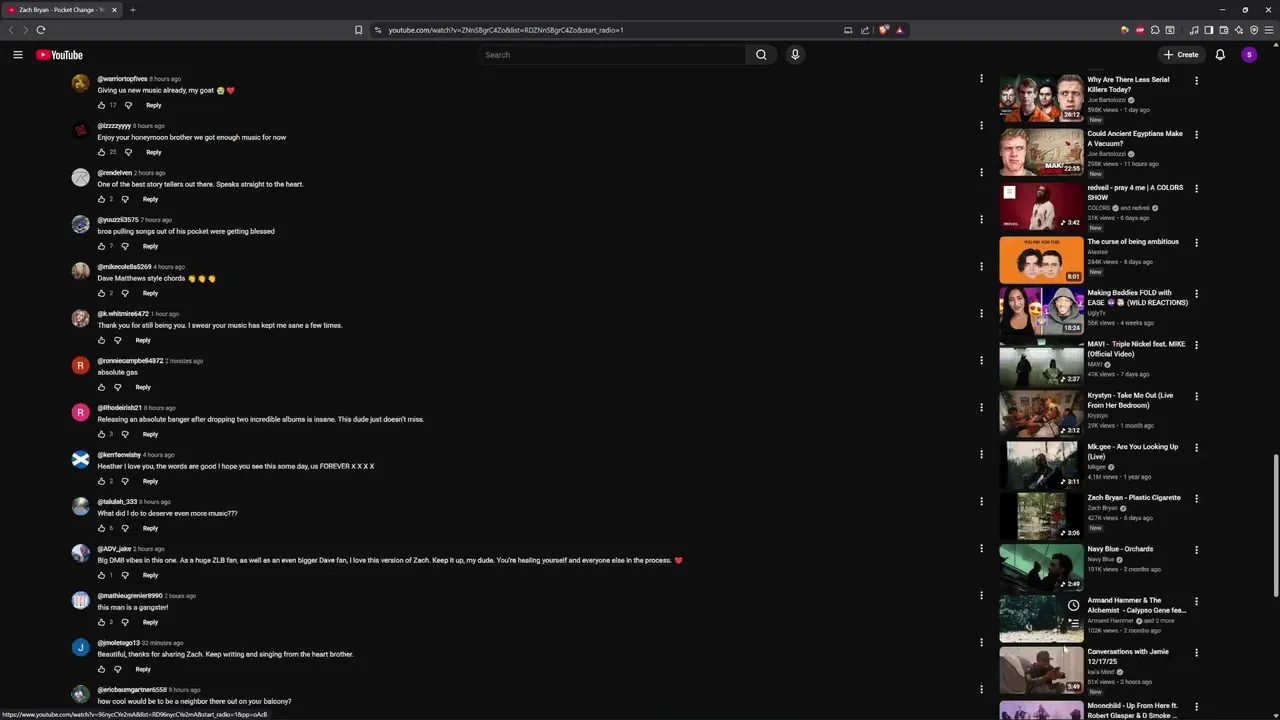Focus the YouTube search box
Image resolution: width=1280 pixels, height=720 pixels.
(x=611, y=55)
